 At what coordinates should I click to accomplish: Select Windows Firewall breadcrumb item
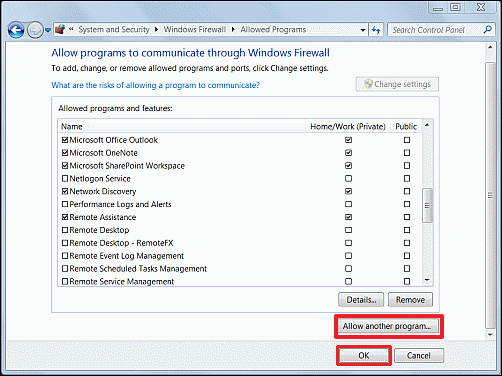coord(195,30)
